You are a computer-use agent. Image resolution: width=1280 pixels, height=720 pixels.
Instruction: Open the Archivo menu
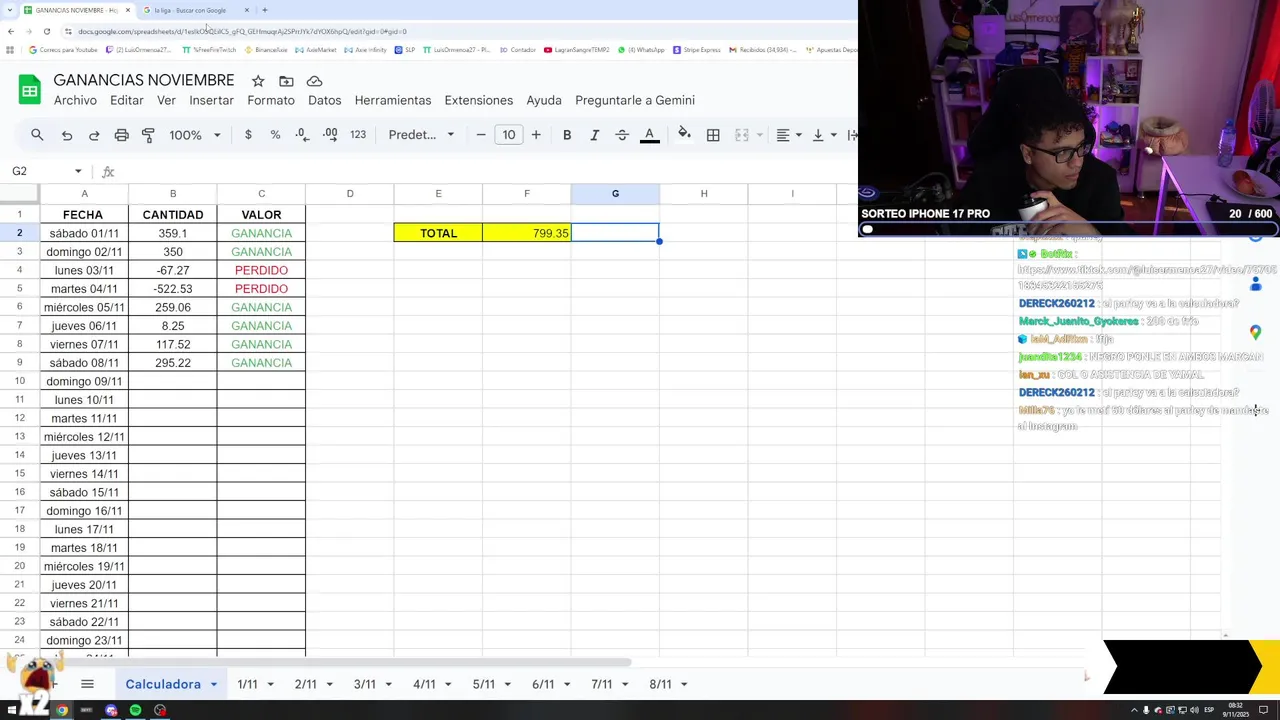coord(75,100)
